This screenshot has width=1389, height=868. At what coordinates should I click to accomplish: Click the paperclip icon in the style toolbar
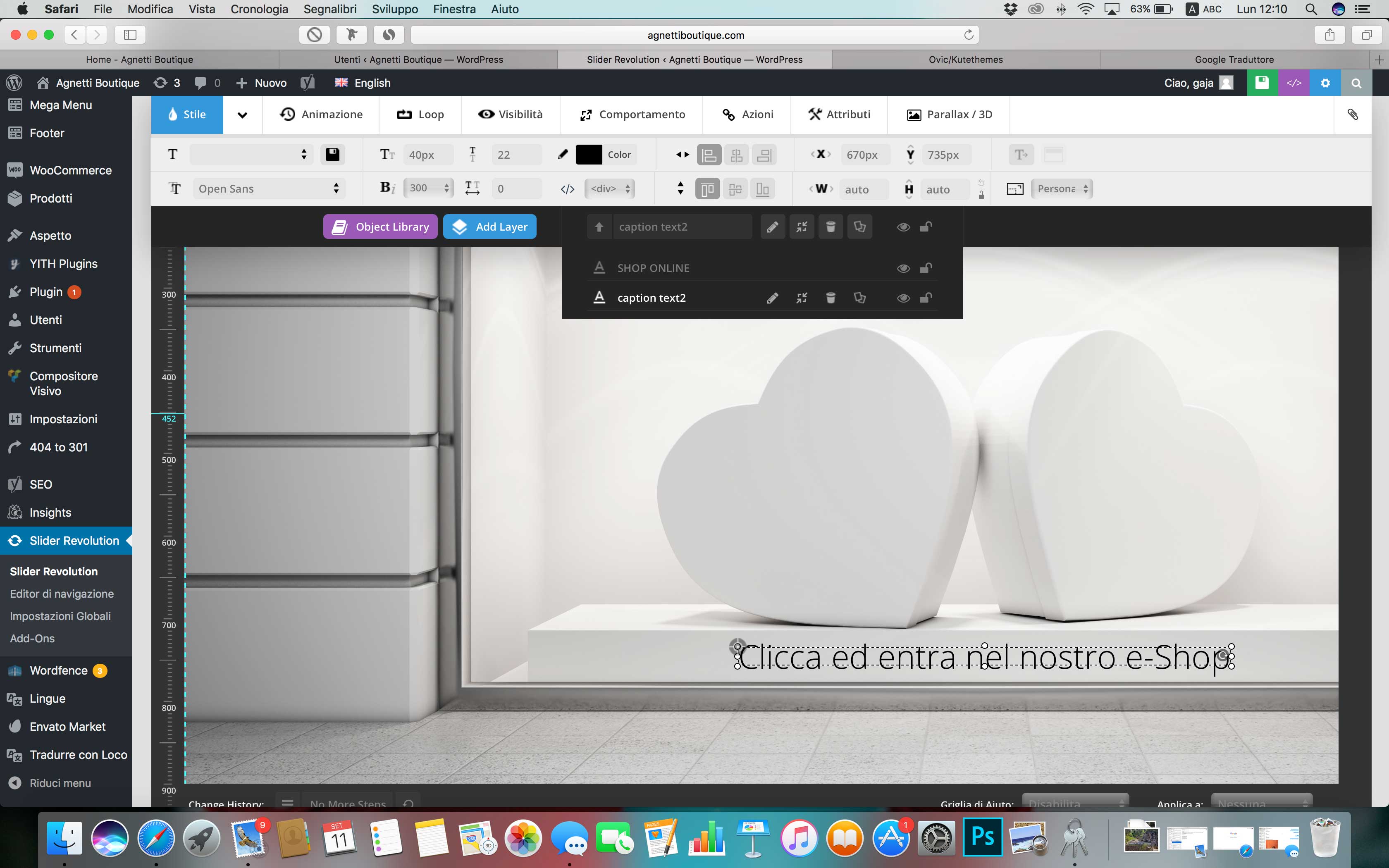pos(1353,114)
